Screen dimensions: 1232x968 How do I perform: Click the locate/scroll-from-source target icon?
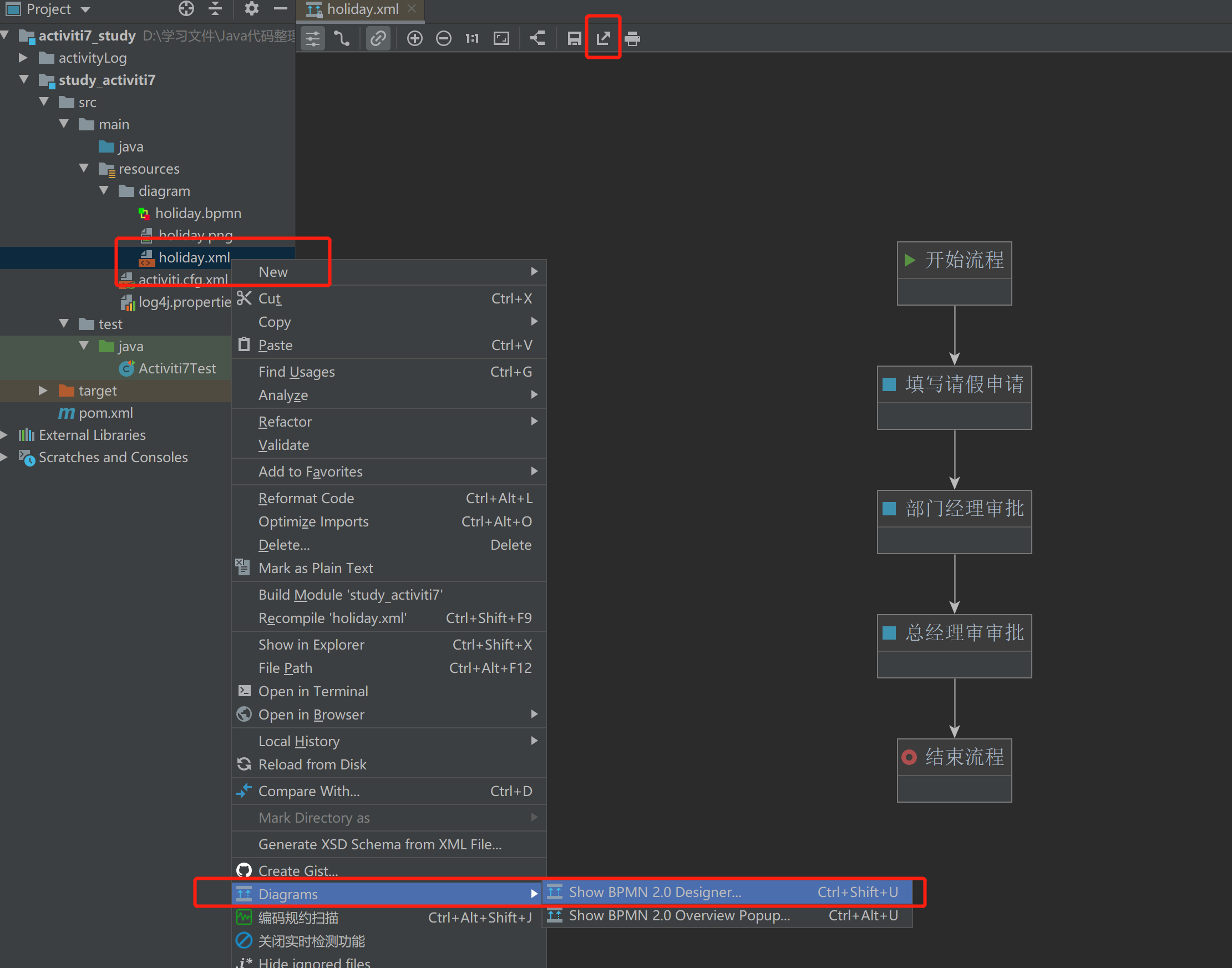(x=186, y=8)
